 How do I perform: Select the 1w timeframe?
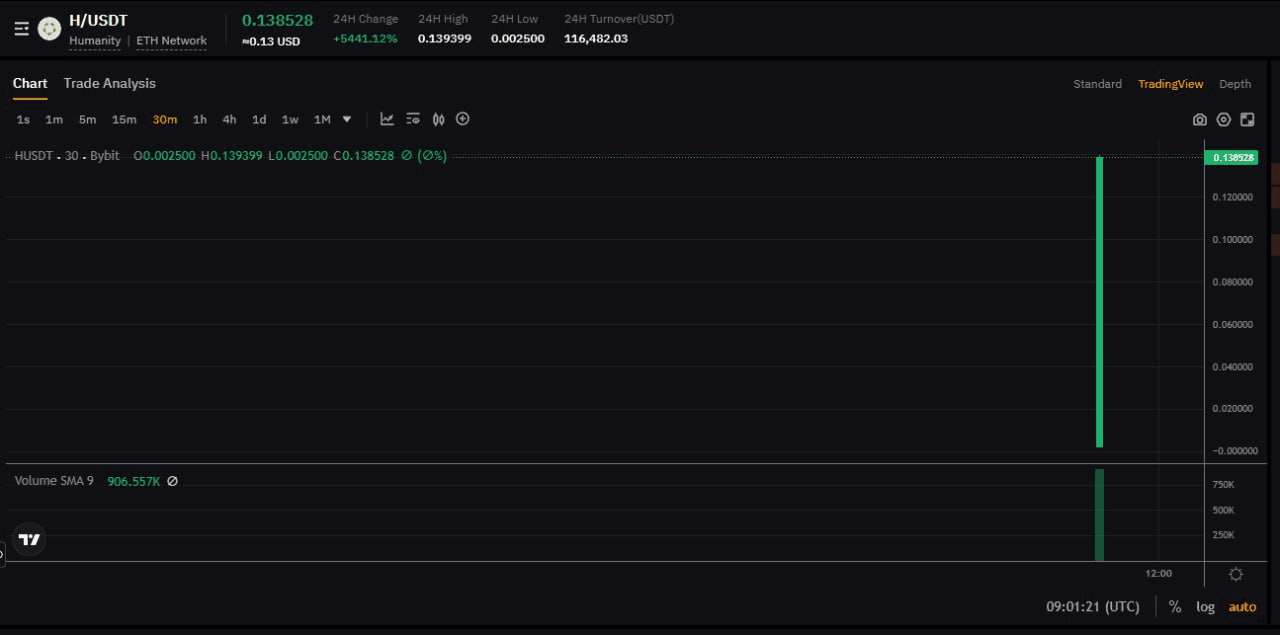(x=290, y=120)
